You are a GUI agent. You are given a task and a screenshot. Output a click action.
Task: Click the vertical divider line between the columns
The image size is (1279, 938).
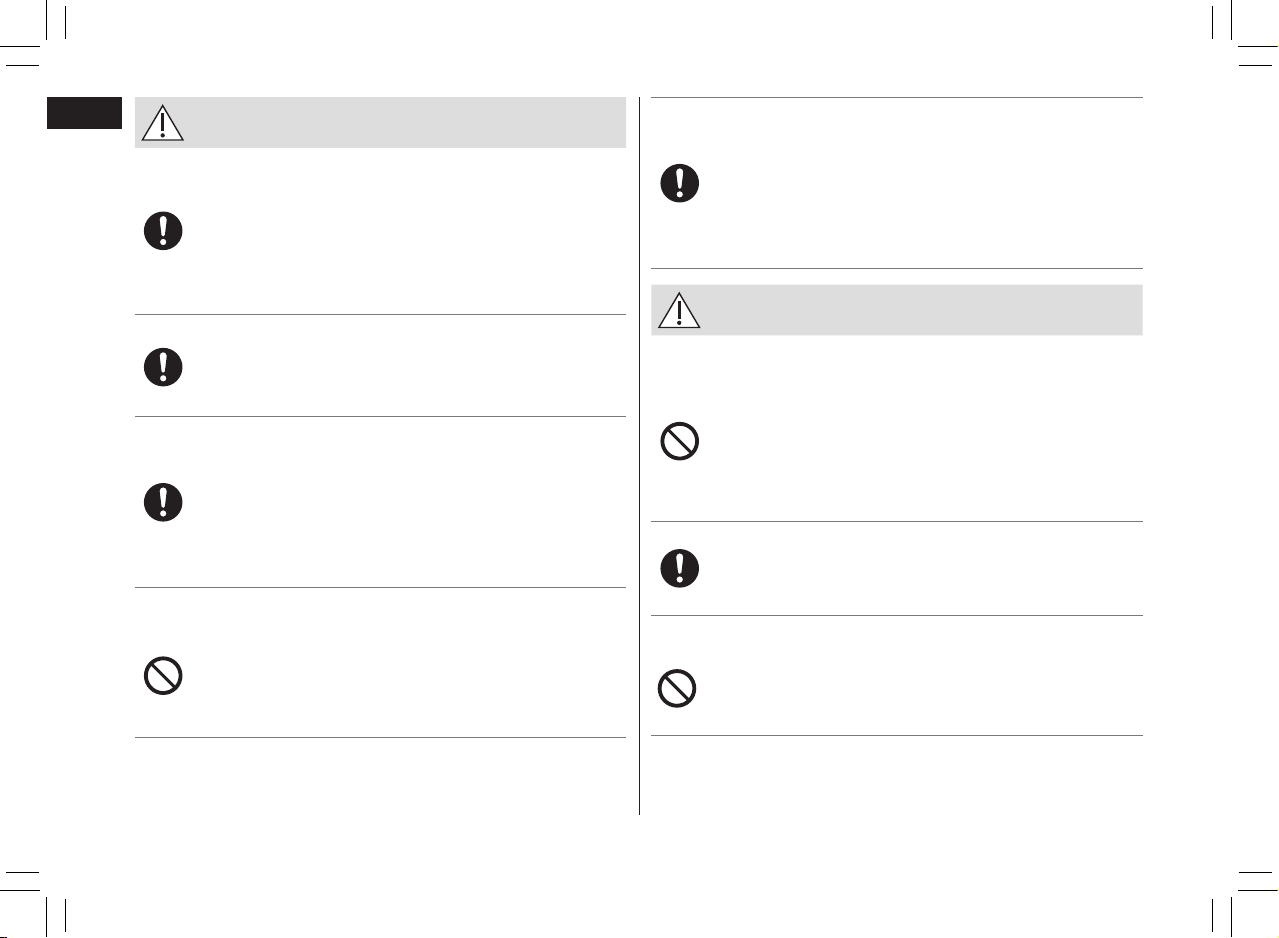point(639,456)
